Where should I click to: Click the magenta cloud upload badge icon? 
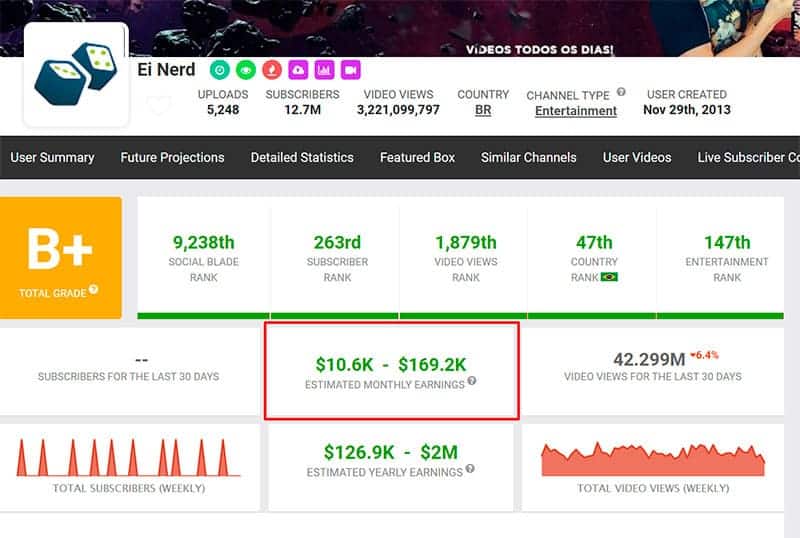298,70
